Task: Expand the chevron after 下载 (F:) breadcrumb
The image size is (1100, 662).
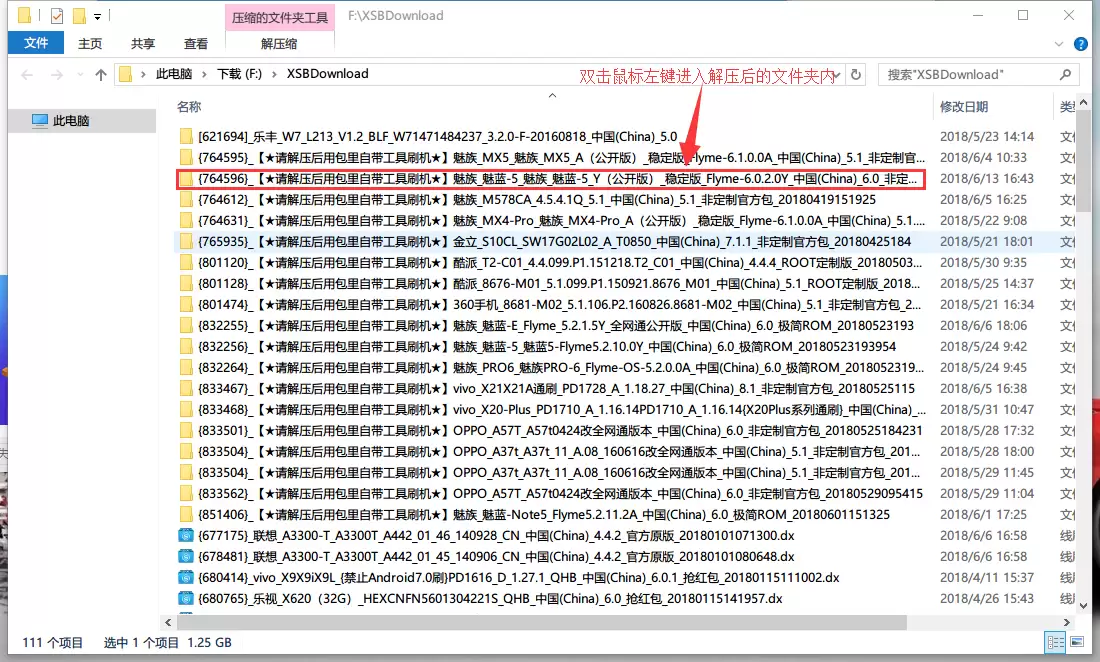Action: pos(274,74)
